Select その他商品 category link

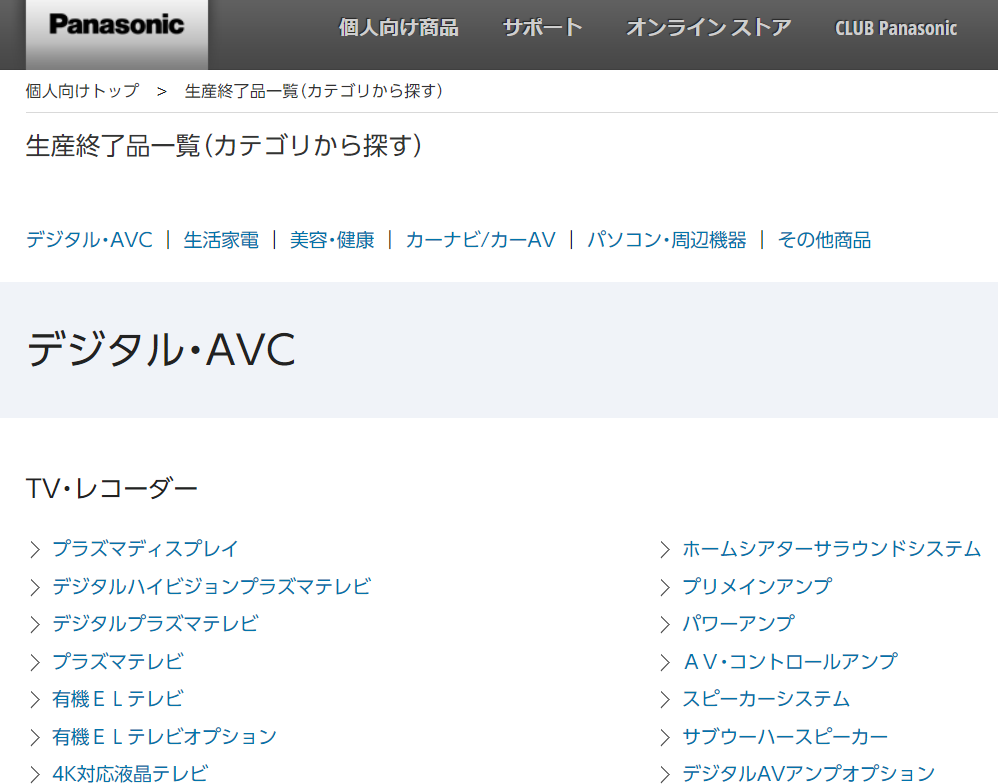pyautogui.click(x=824, y=240)
